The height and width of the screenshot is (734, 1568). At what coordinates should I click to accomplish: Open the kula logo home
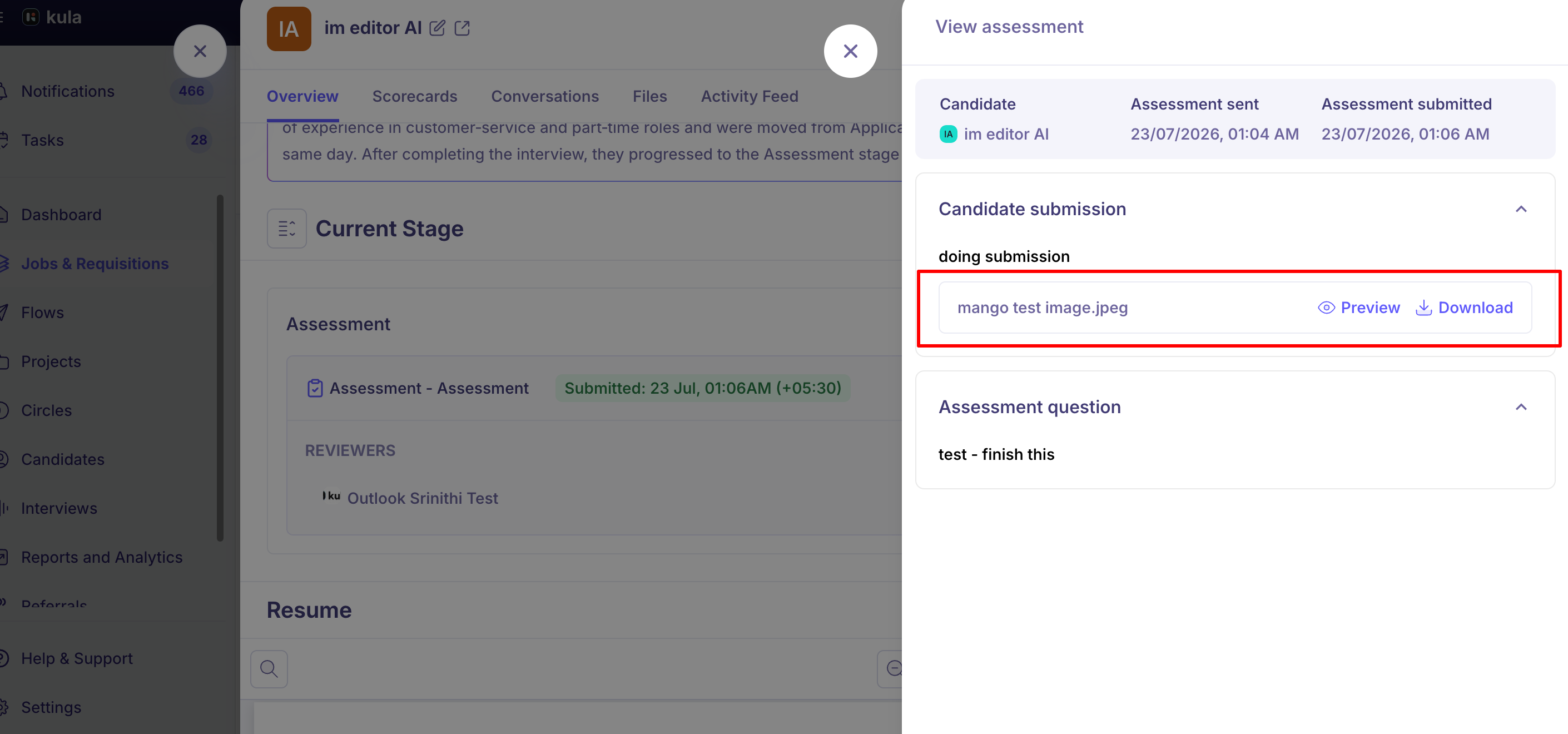tap(52, 17)
